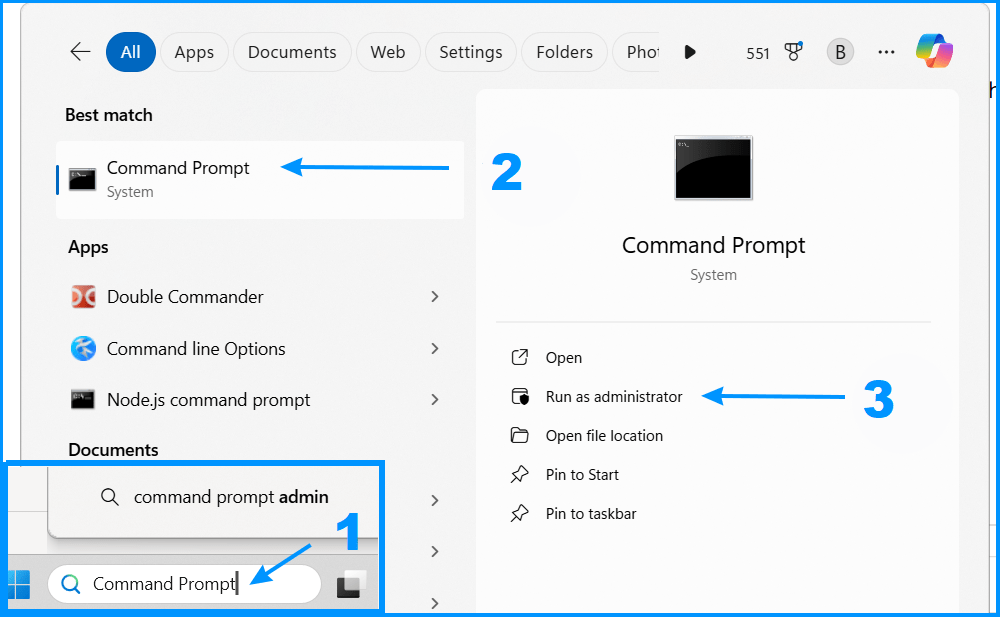Click the Double Commander app icon
Viewport: 1000px width, 617px height.
(x=83, y=297)
